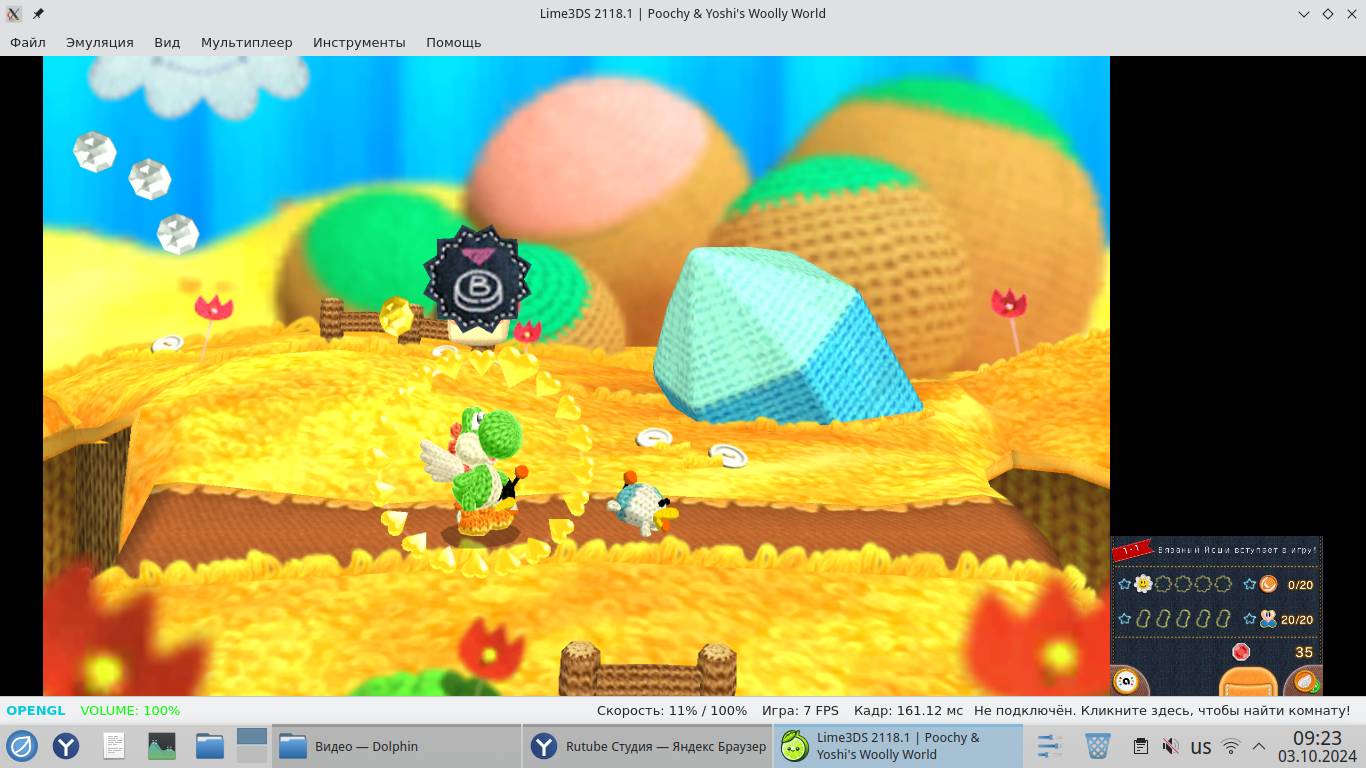Open the Wi-Fi network tray icon
The image size is (1366, 768).
[x=1231, y=746]
